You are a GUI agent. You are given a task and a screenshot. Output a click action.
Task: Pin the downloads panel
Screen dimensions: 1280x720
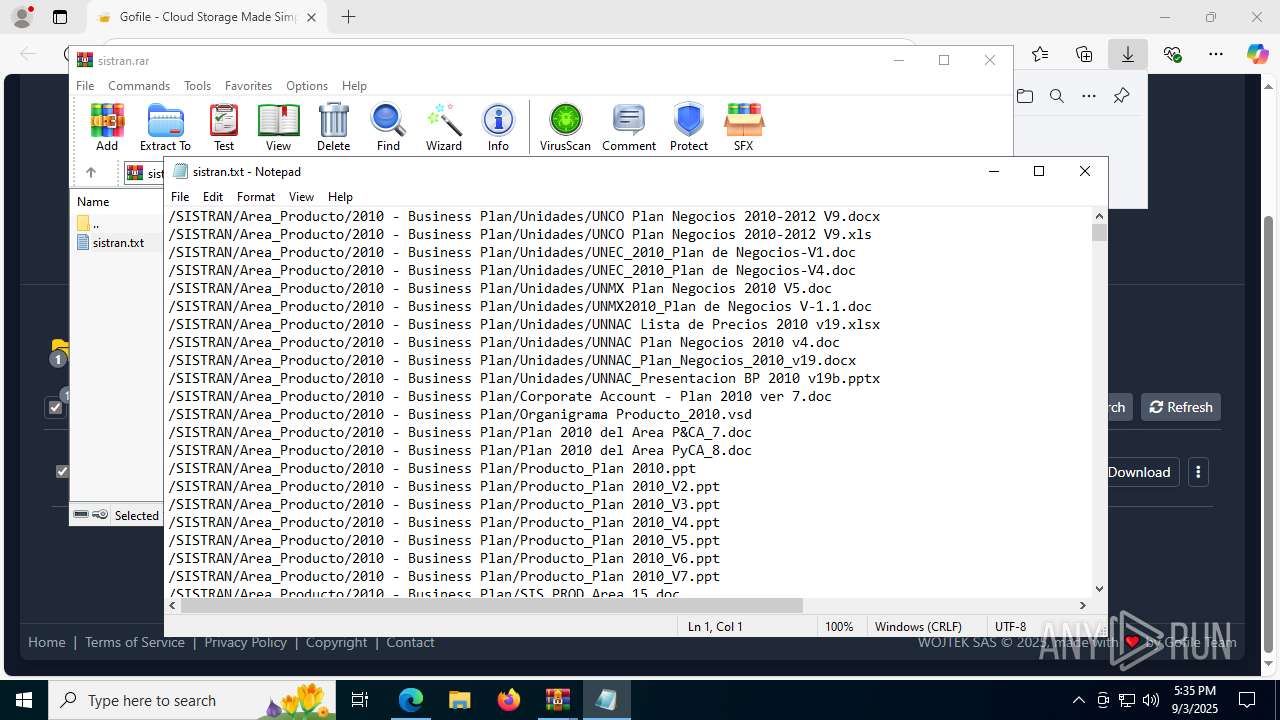[1121, 96]
